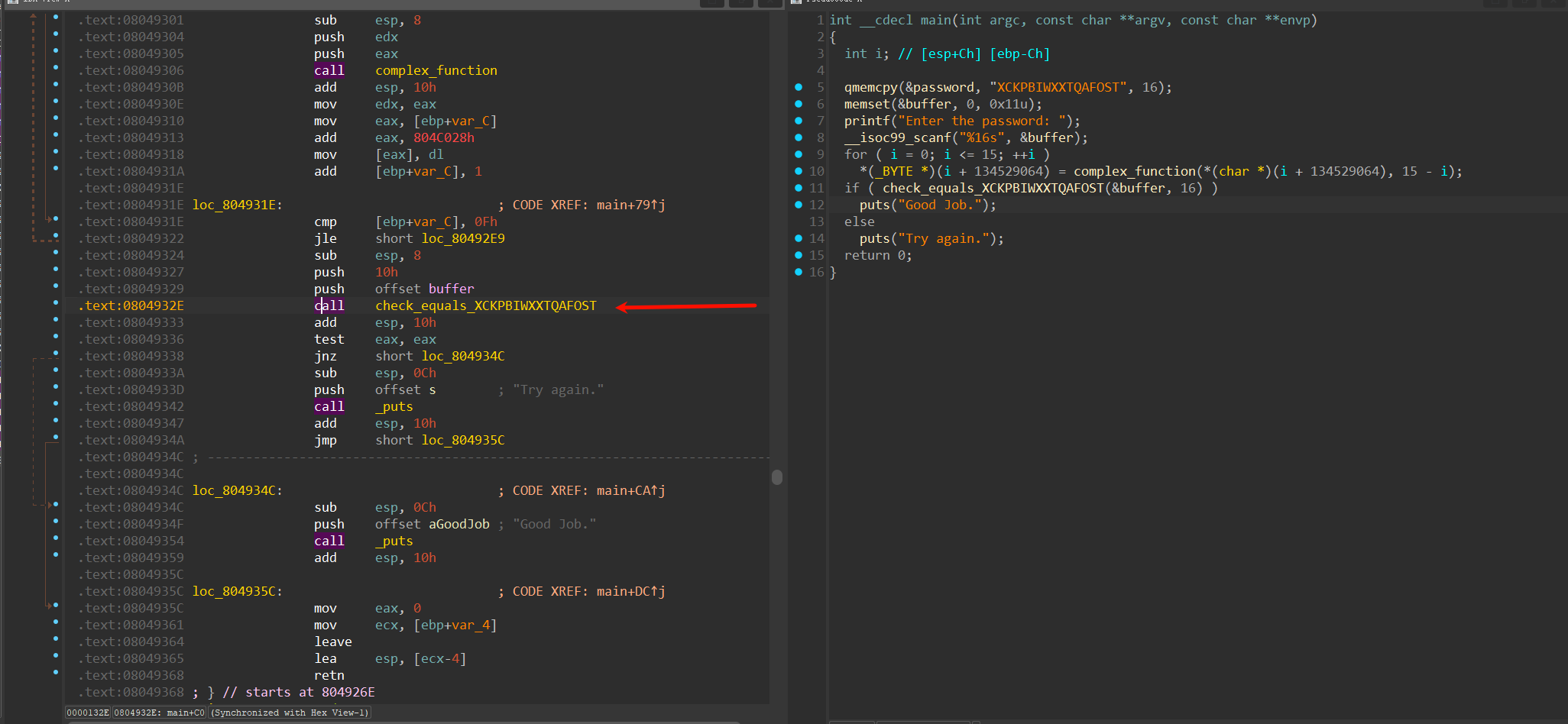Click the main+CA↑j cross reference

tap(631, 490)
